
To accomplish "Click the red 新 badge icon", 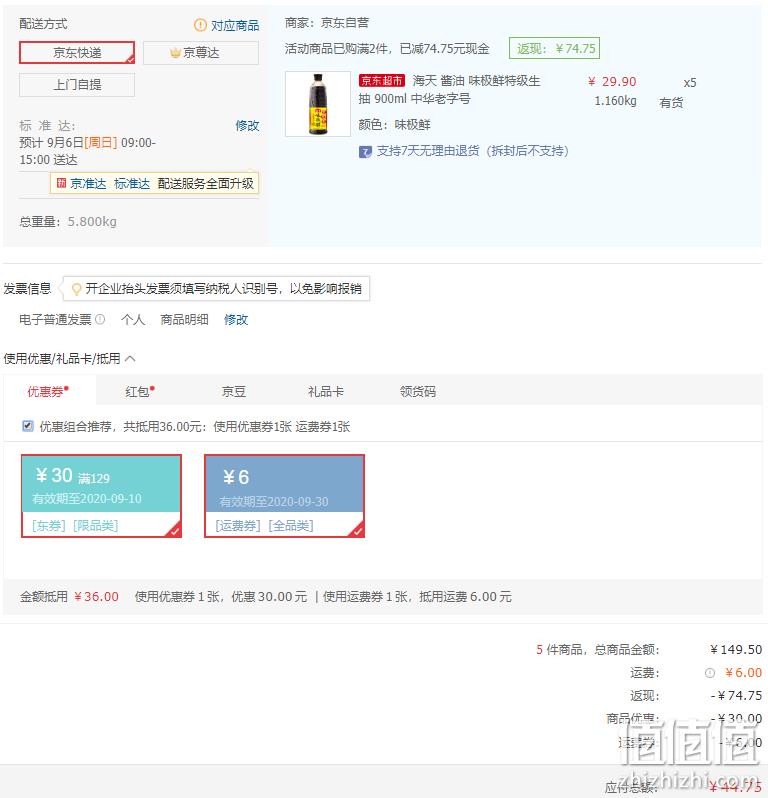I will tap(61, 183).
